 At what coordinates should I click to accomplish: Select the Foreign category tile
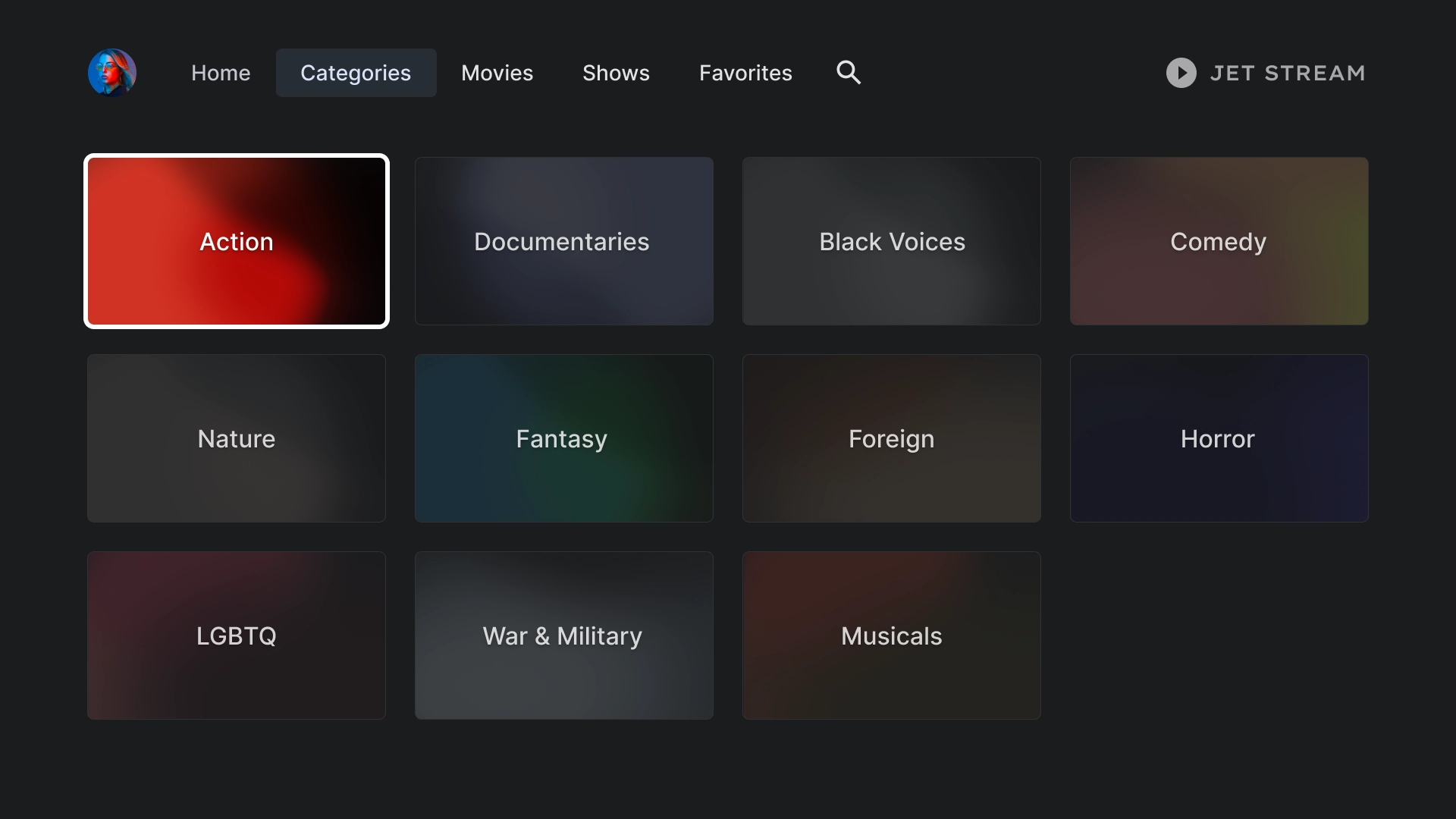pyautogui.click(x=891, y=438)
